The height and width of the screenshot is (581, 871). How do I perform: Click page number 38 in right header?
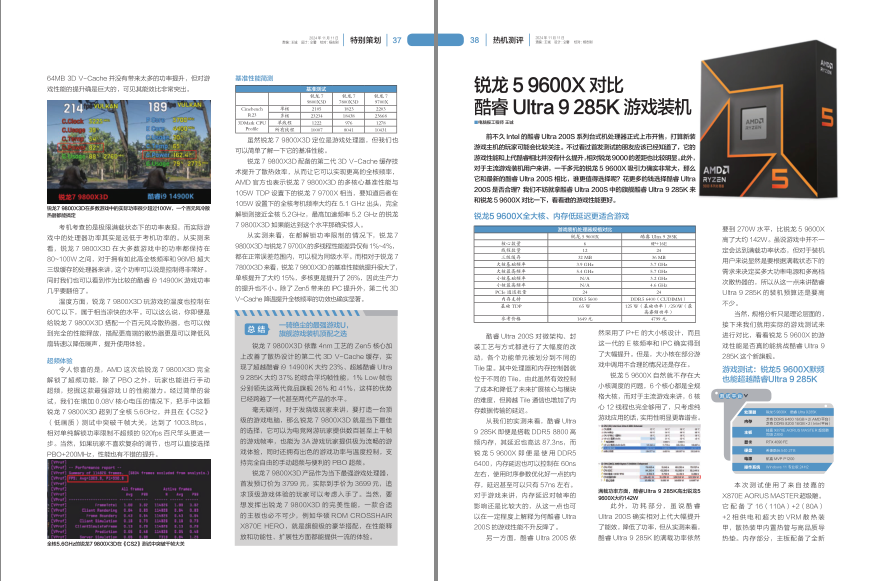point(474,40)
